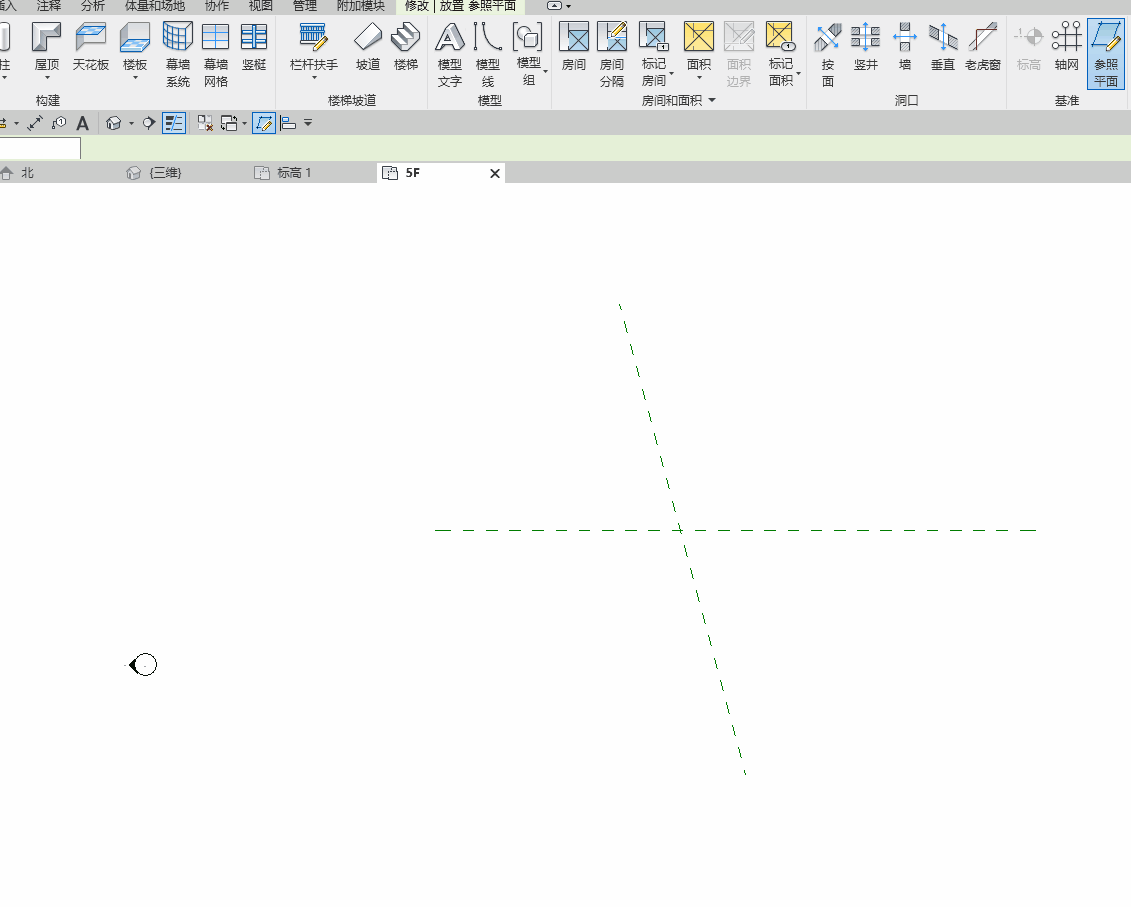Select the 屋顶 (Roof) tool icon

pyautogui.click(x=47, y=38)
